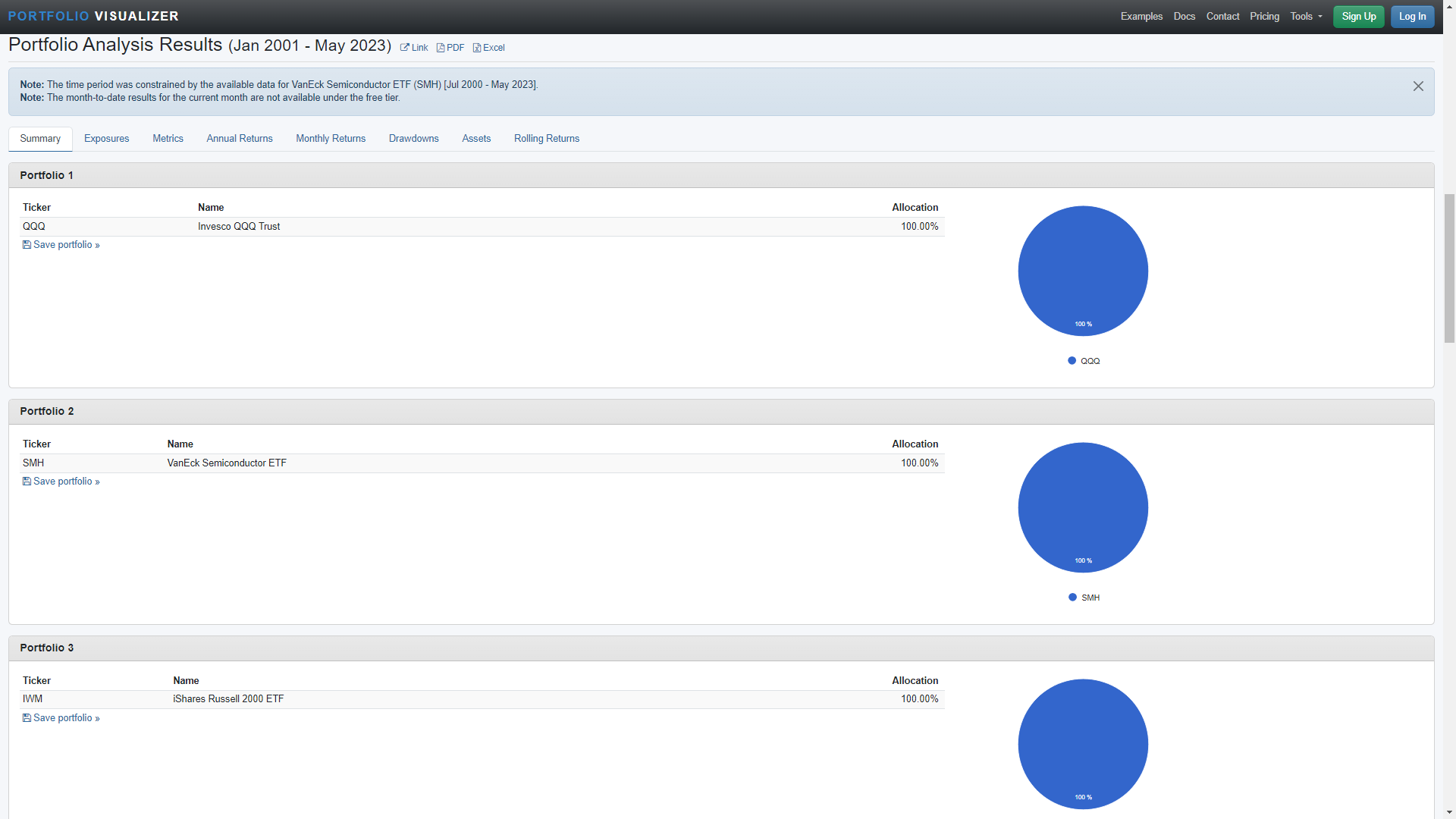Click the Link share icon
The image size is (1456, 819).
point(405,48)
